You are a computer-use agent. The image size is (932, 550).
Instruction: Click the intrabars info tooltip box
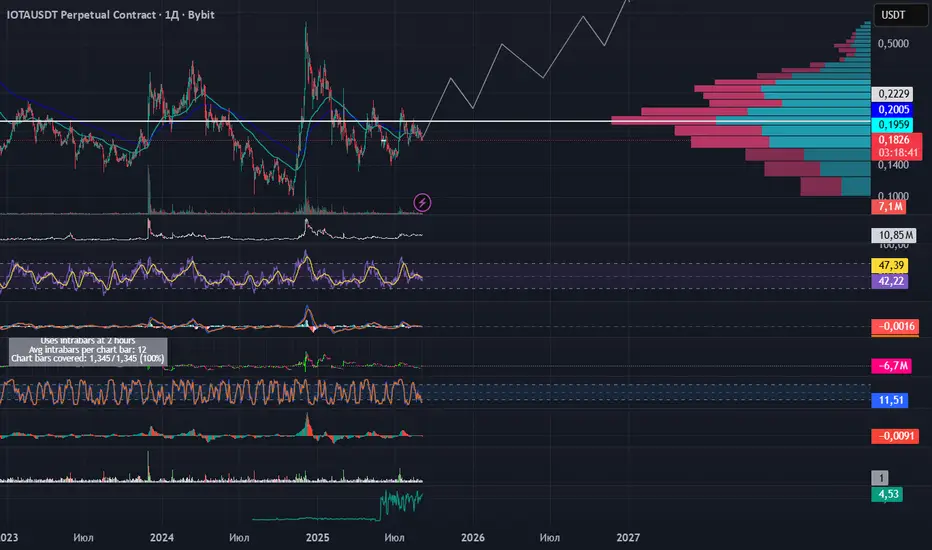click(88, 351)
